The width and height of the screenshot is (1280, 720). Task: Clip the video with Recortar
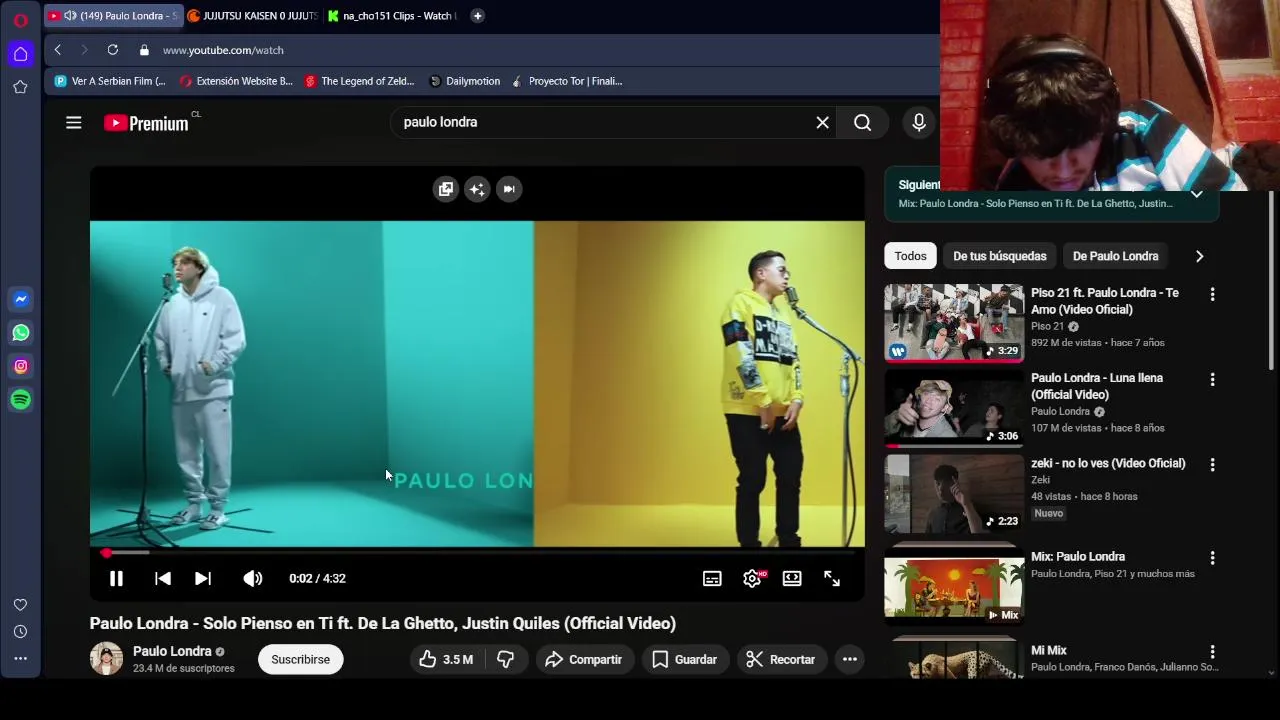point(781,659)
